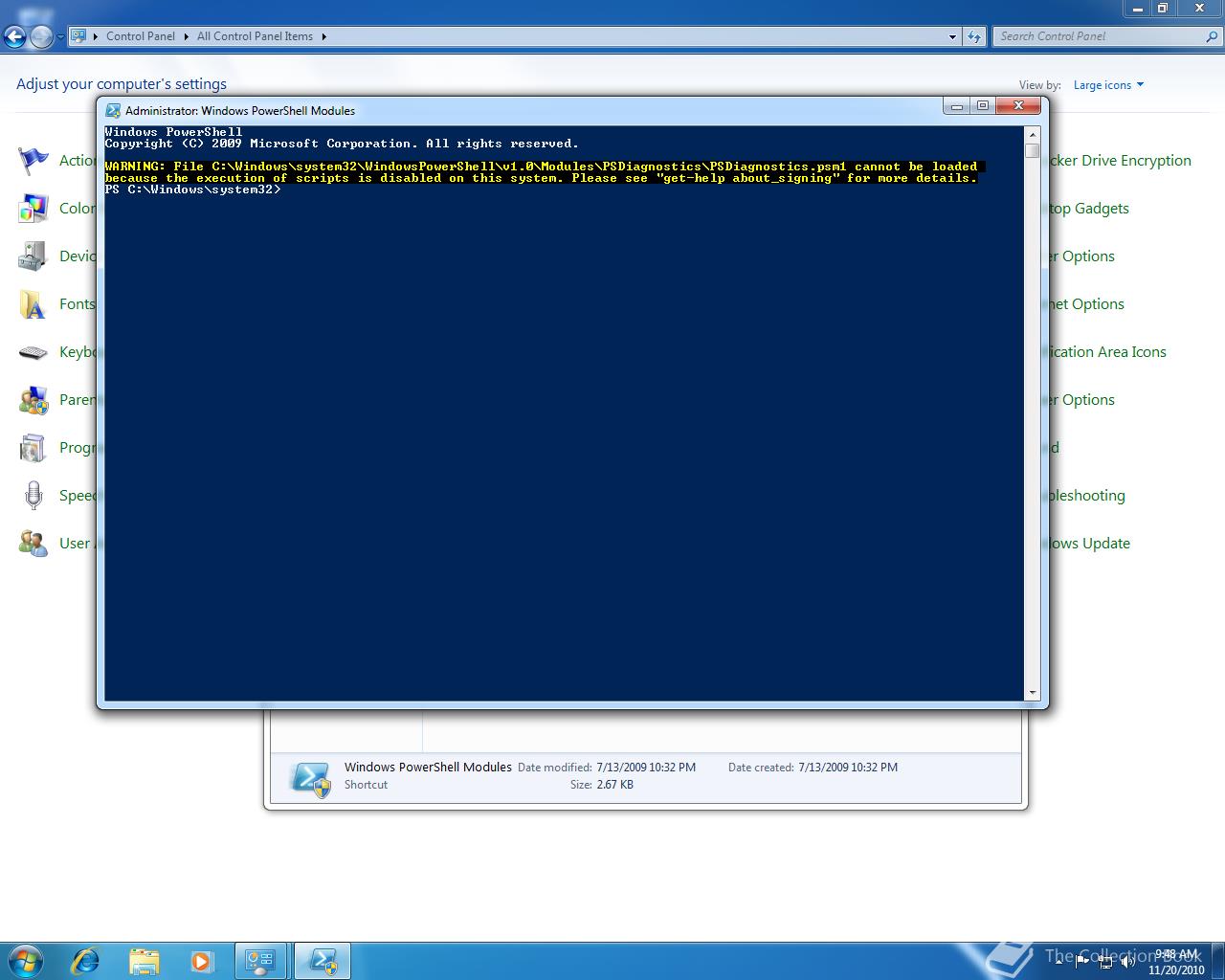Open the Windows Update link

(x=1088, y=543)
